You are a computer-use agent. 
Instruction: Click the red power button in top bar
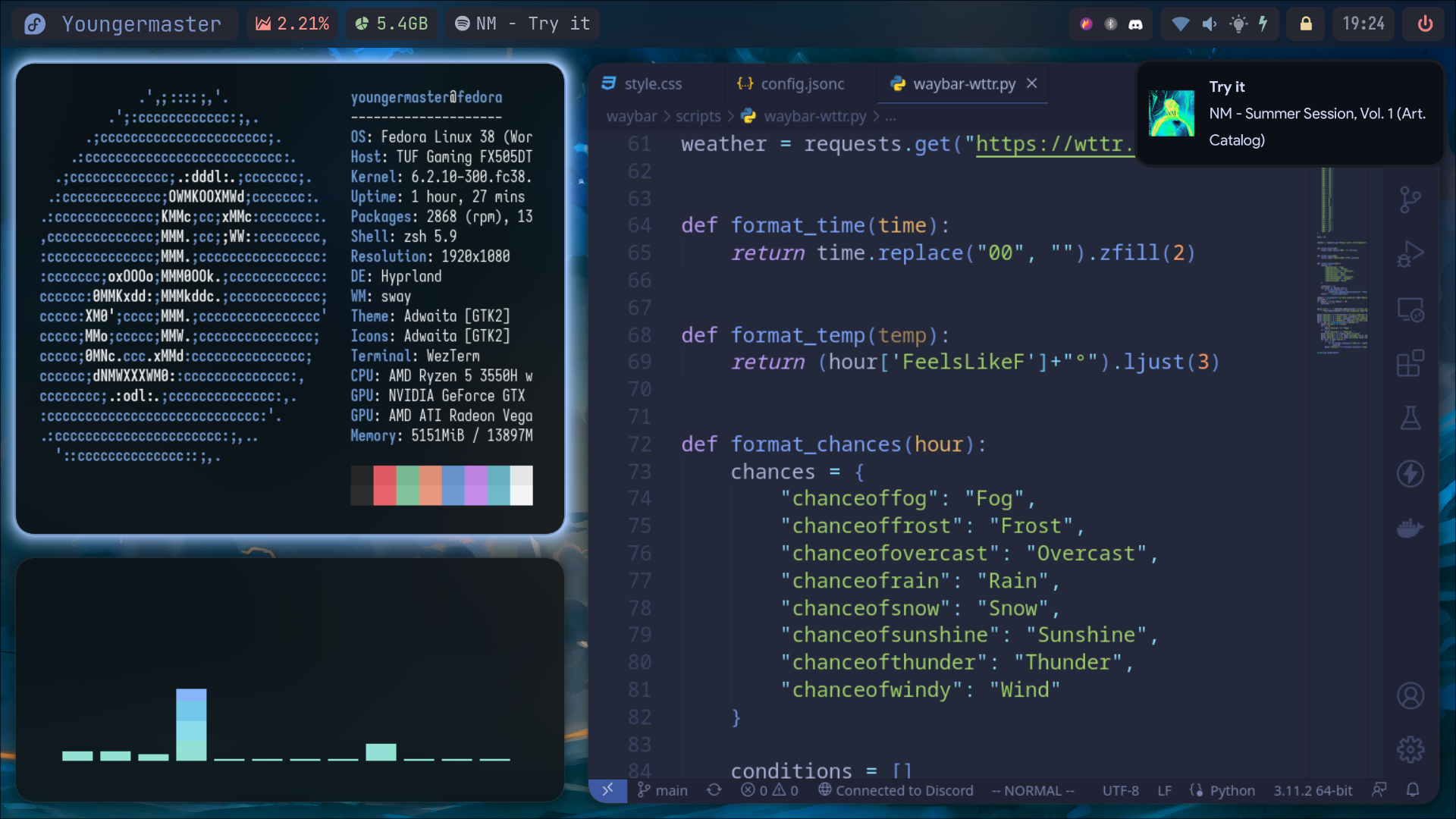coord(1425,24)
